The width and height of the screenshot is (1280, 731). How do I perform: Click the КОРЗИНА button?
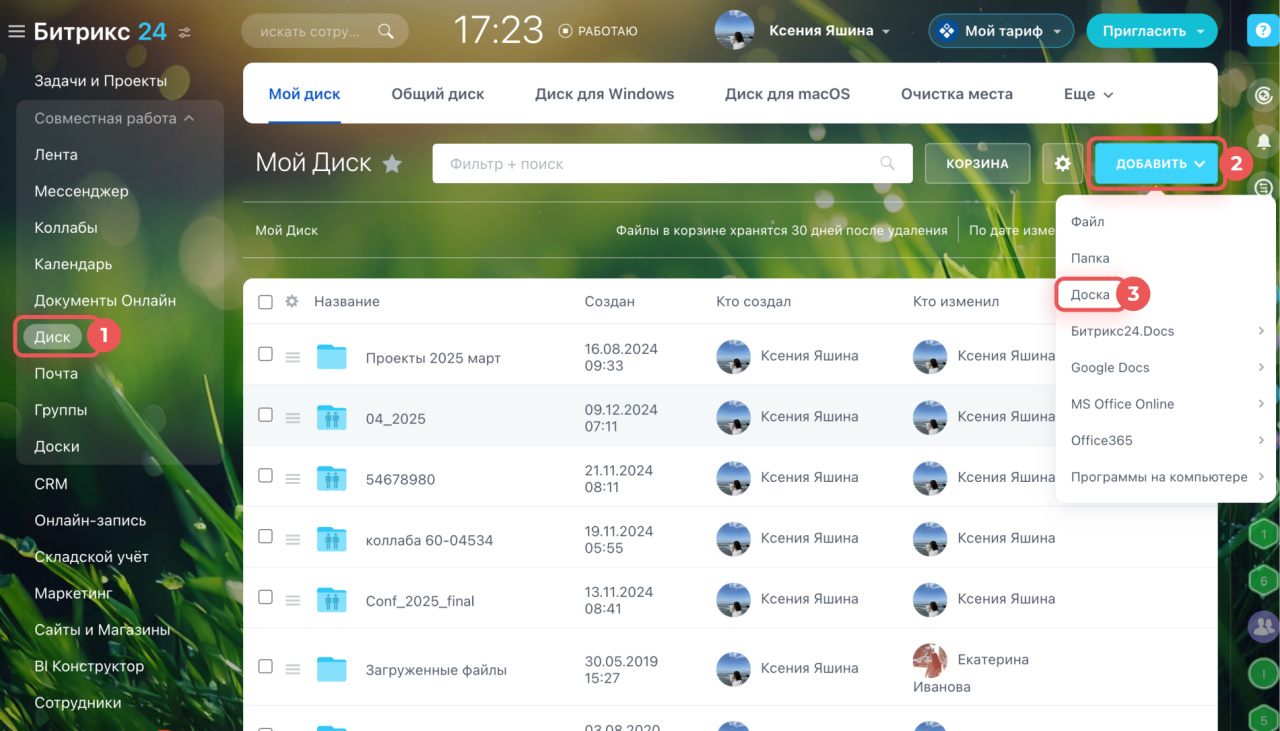[977, 163]
